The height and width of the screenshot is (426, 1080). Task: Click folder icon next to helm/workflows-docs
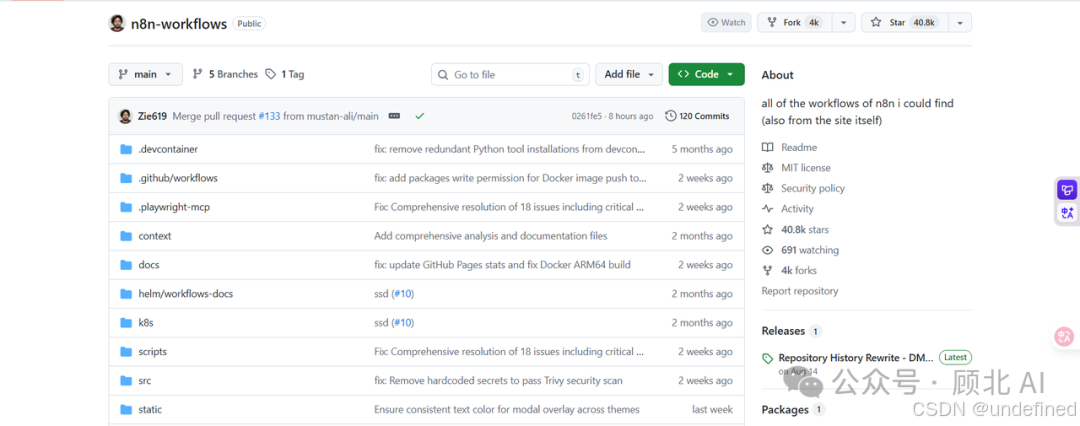(x=126, y=294)
